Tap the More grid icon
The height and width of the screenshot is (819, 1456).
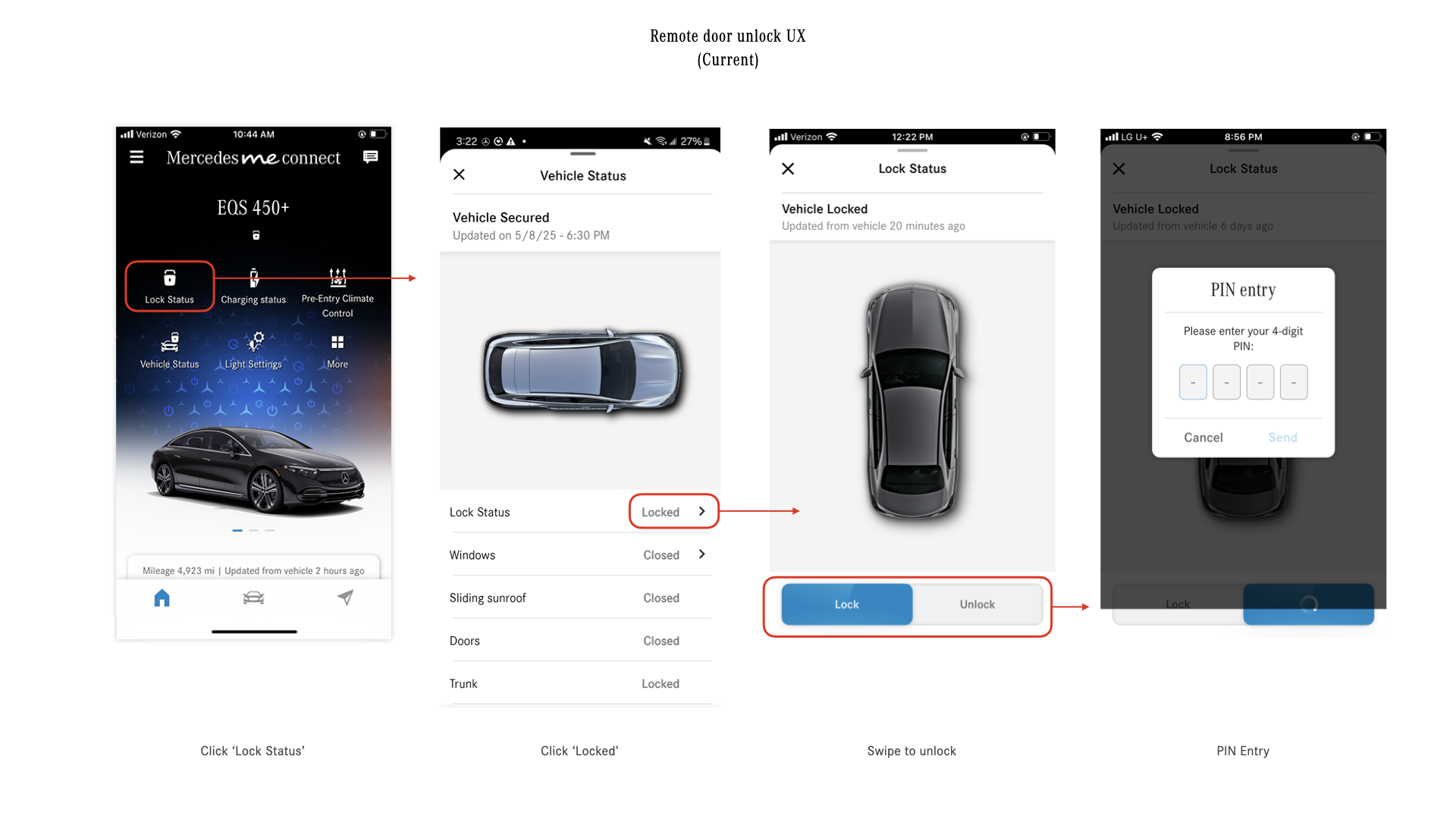337,351
